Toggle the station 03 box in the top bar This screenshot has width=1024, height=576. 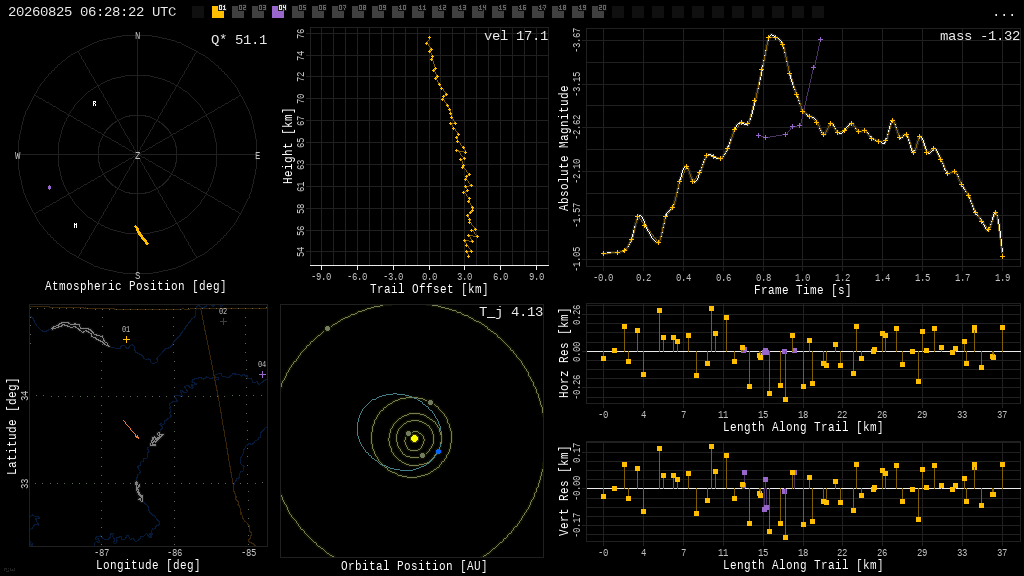click(x=258, y=12)
